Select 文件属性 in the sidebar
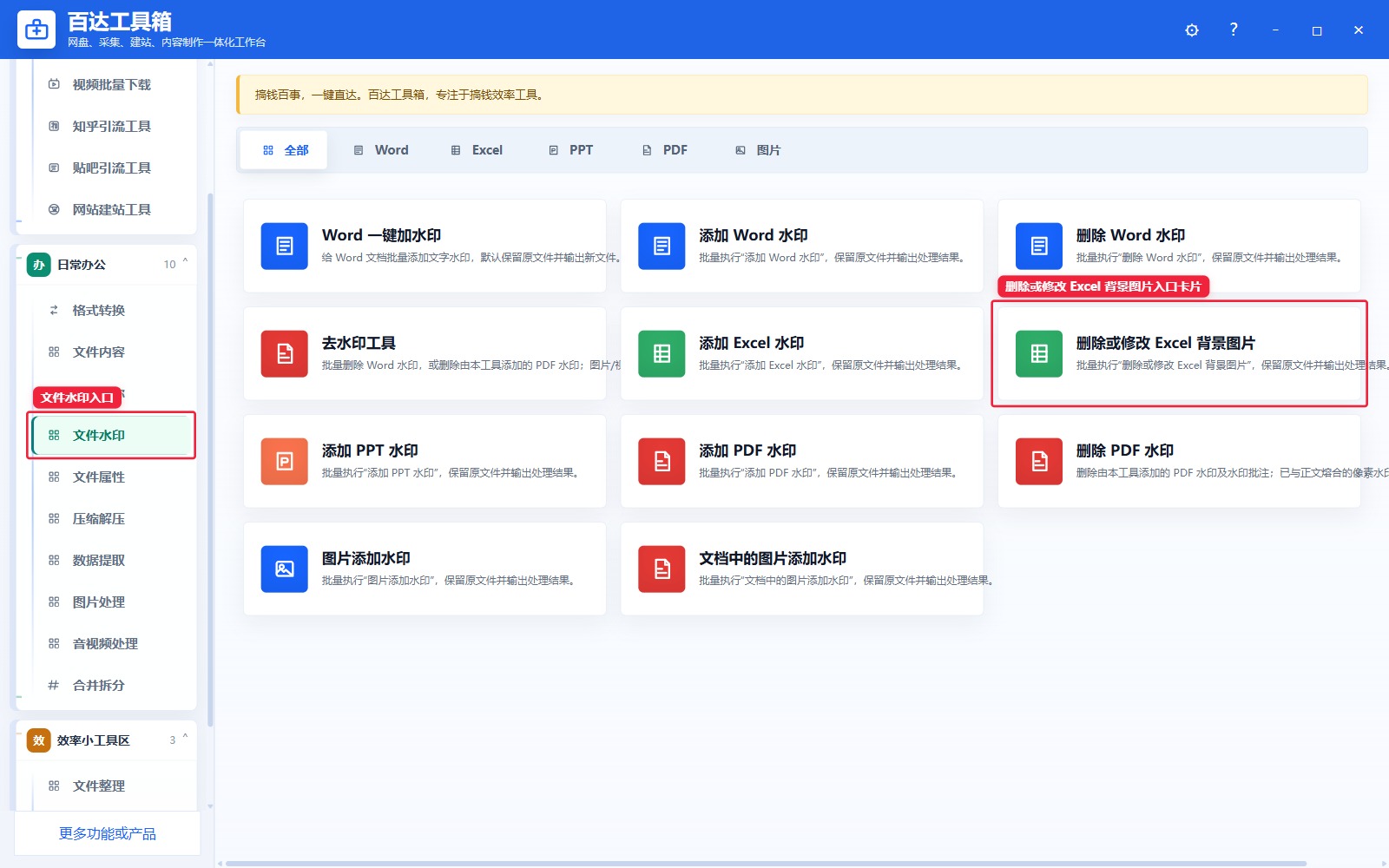Viewport: 1389px width, 868px height. pos(111,477)
